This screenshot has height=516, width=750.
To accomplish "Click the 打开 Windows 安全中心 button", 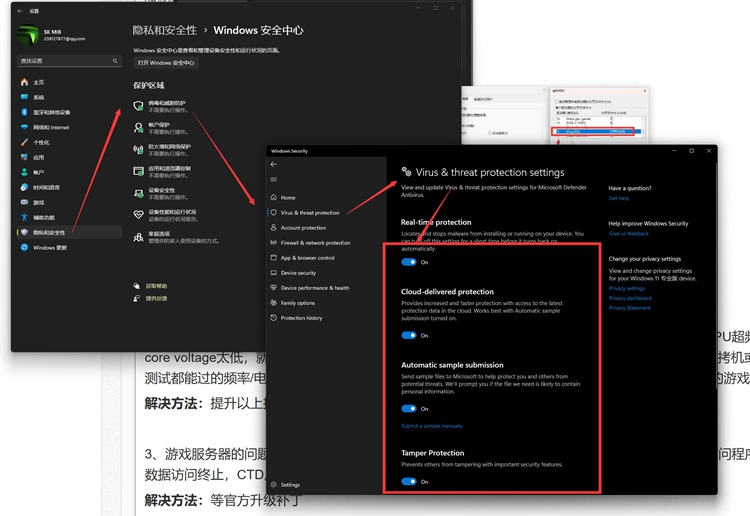I will pos(167,63).
